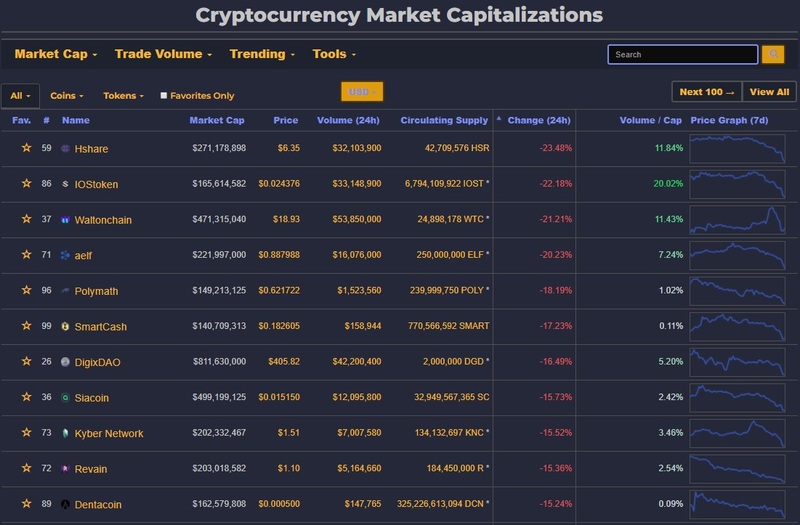This screenshot has width=800, height=525.
Task: Click the Siacoin coin logo icon
Action: tap(65, 397)
